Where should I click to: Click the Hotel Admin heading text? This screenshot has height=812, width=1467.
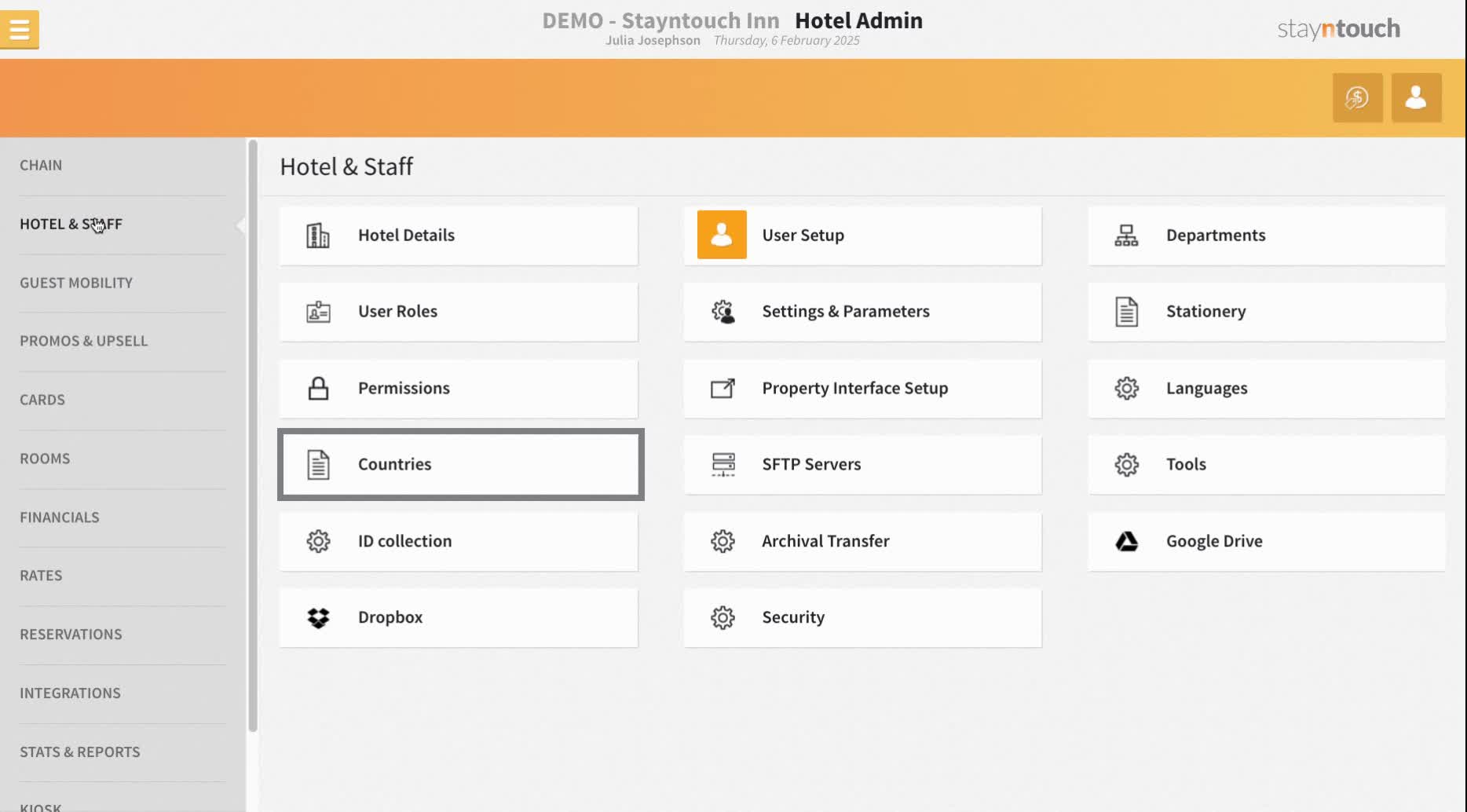858,20
